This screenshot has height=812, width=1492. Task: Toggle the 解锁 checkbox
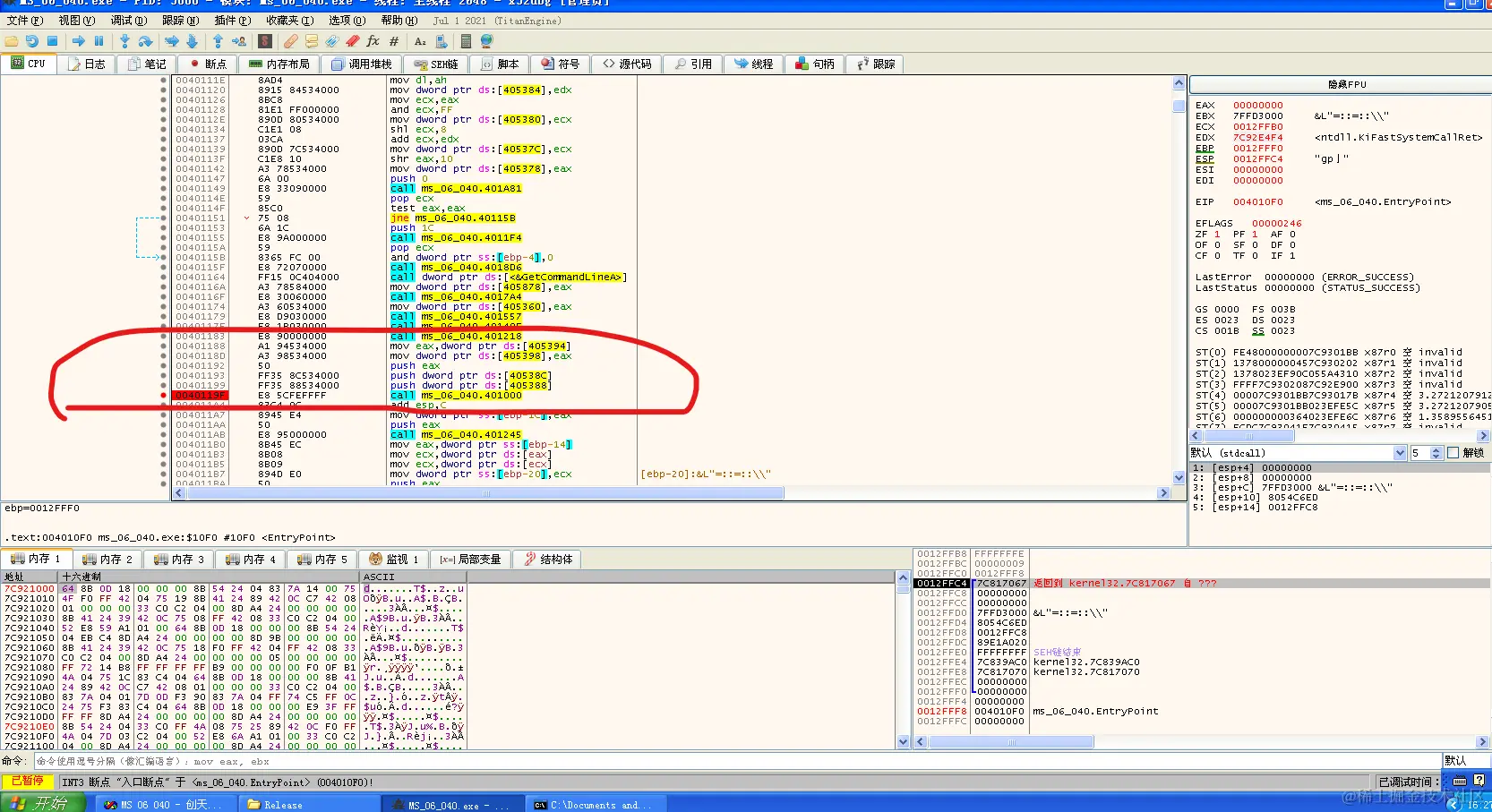(1453, 453)
